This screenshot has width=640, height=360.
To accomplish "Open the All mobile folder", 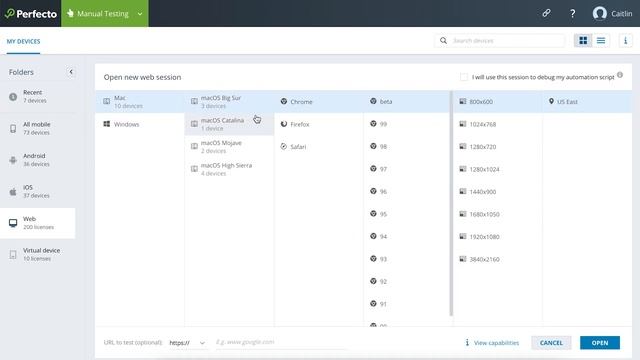I will coord(38,128).
